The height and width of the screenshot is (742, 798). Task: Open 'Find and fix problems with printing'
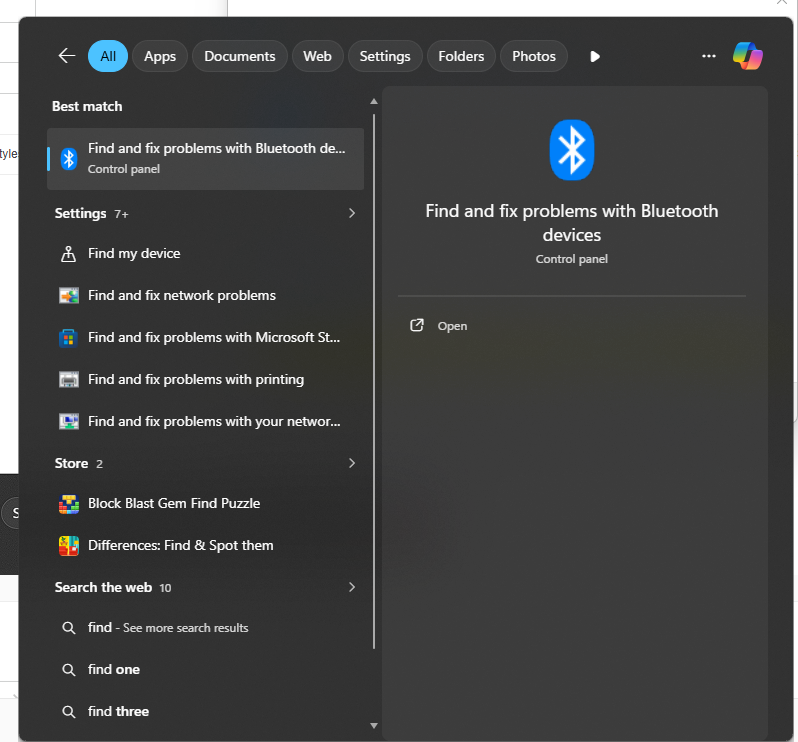click(x=206, y=380)
